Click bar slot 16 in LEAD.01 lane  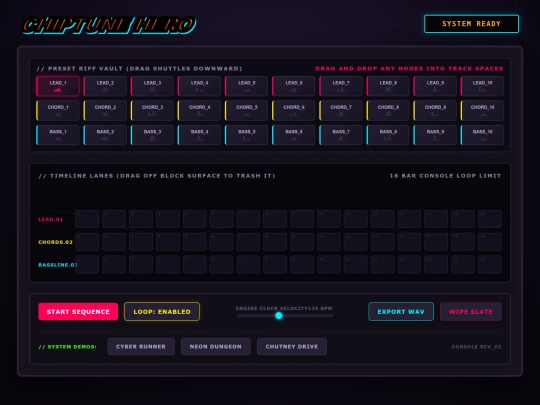[x=490, y=219]
